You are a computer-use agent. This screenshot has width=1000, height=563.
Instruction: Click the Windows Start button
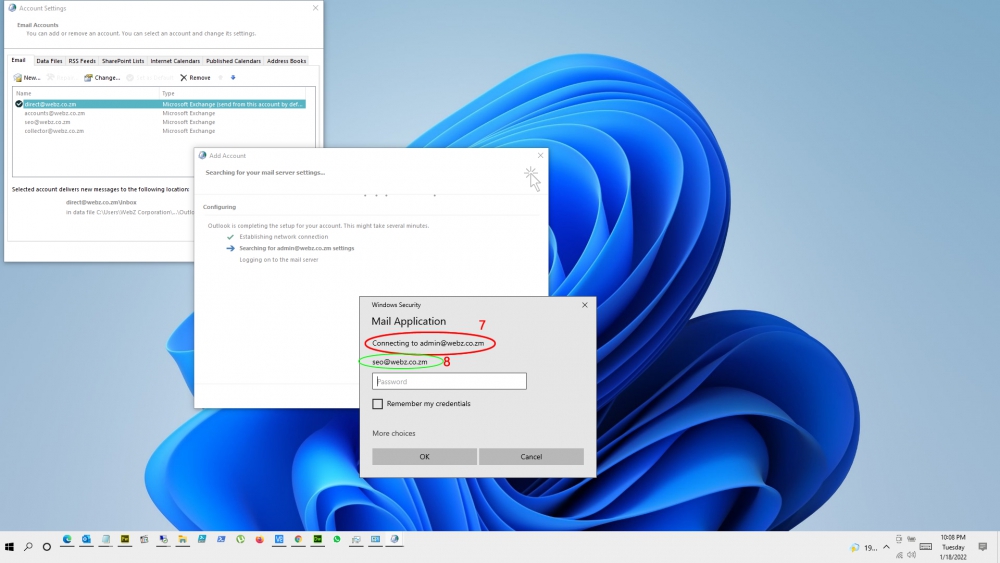point(9,547)
